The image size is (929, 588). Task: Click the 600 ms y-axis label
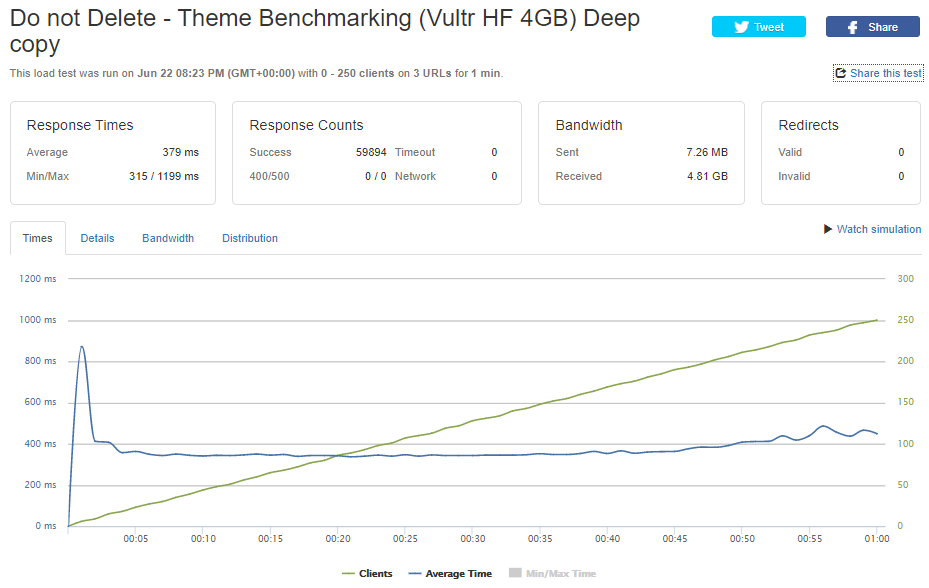pyautogui.click(x=40, y=402)
